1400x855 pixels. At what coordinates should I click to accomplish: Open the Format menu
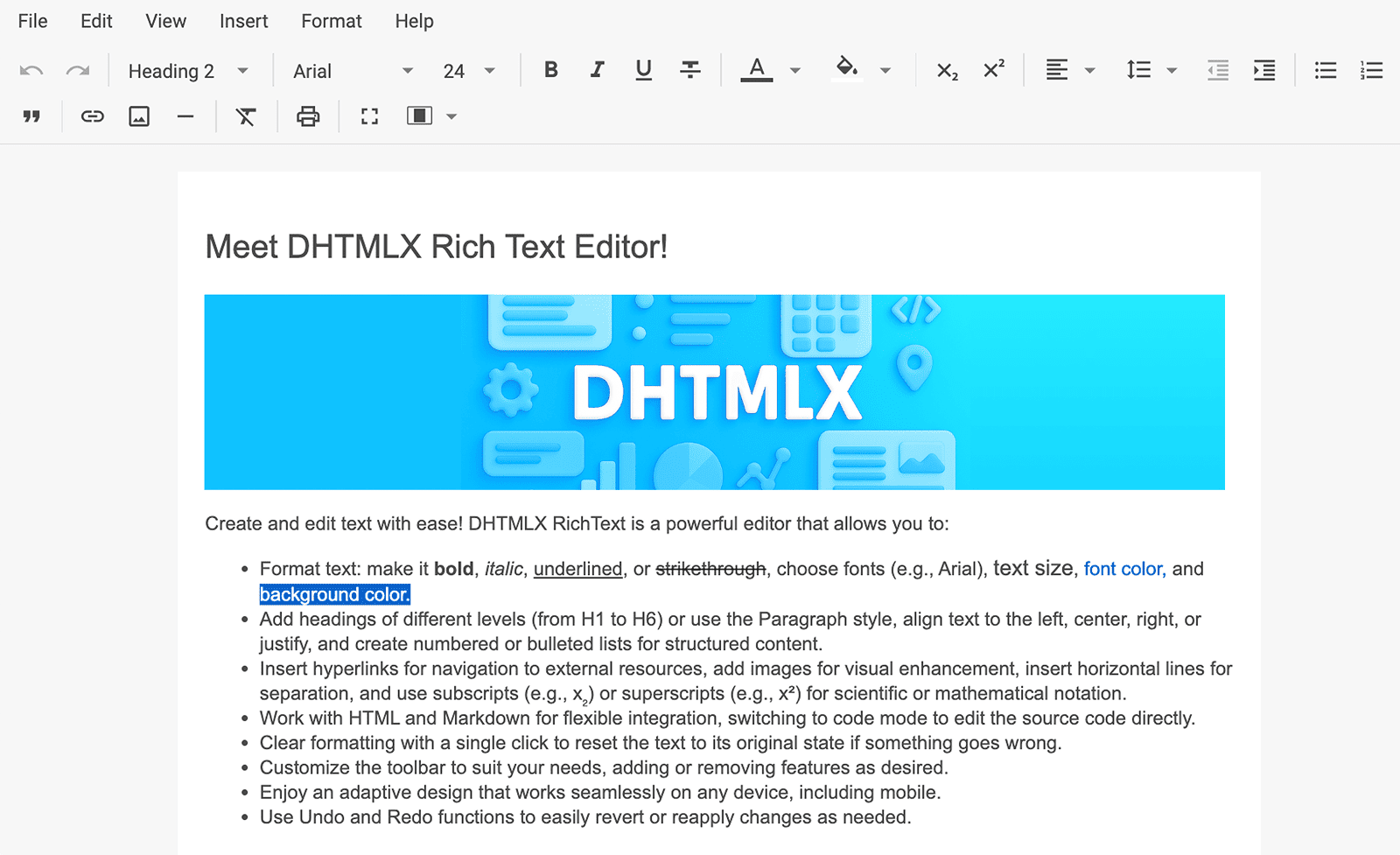[331, 21]
